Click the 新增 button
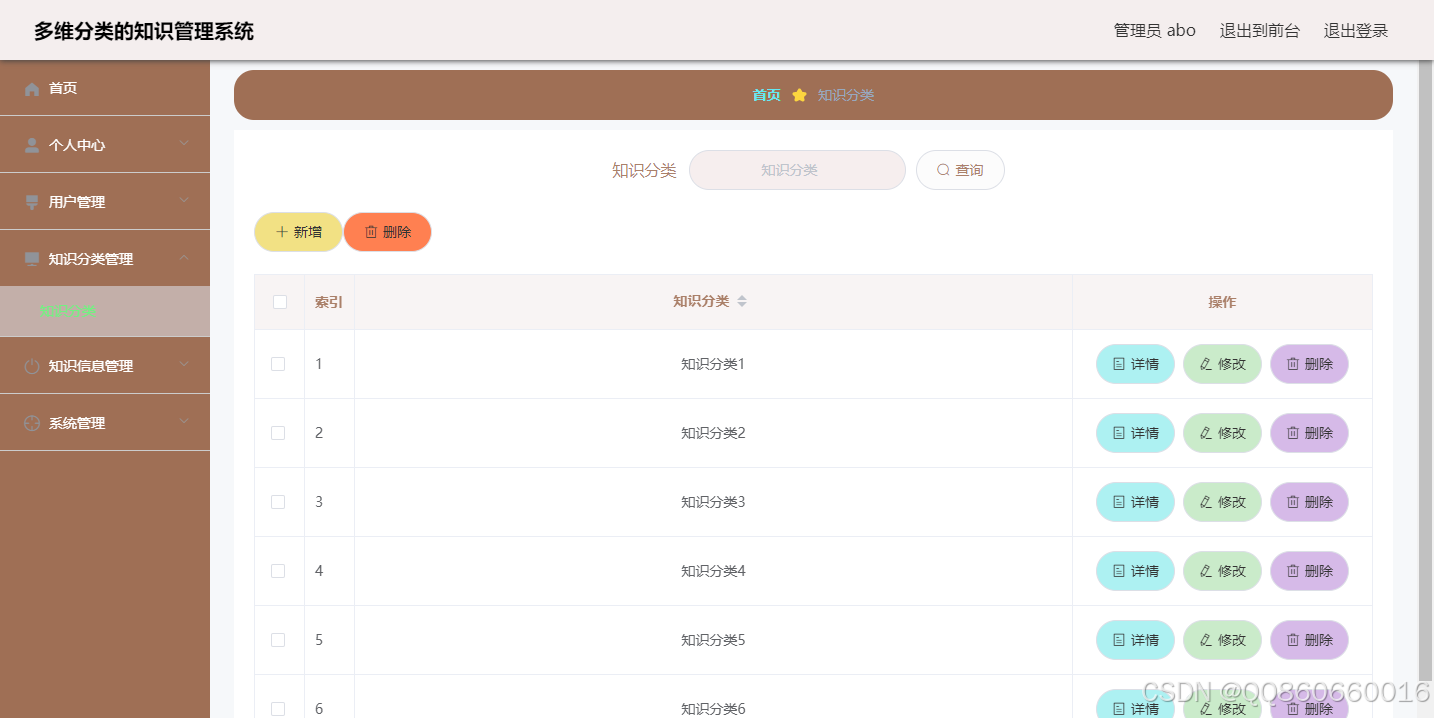The width and height of the screenshot is (1434, 718). click(298, 232)
